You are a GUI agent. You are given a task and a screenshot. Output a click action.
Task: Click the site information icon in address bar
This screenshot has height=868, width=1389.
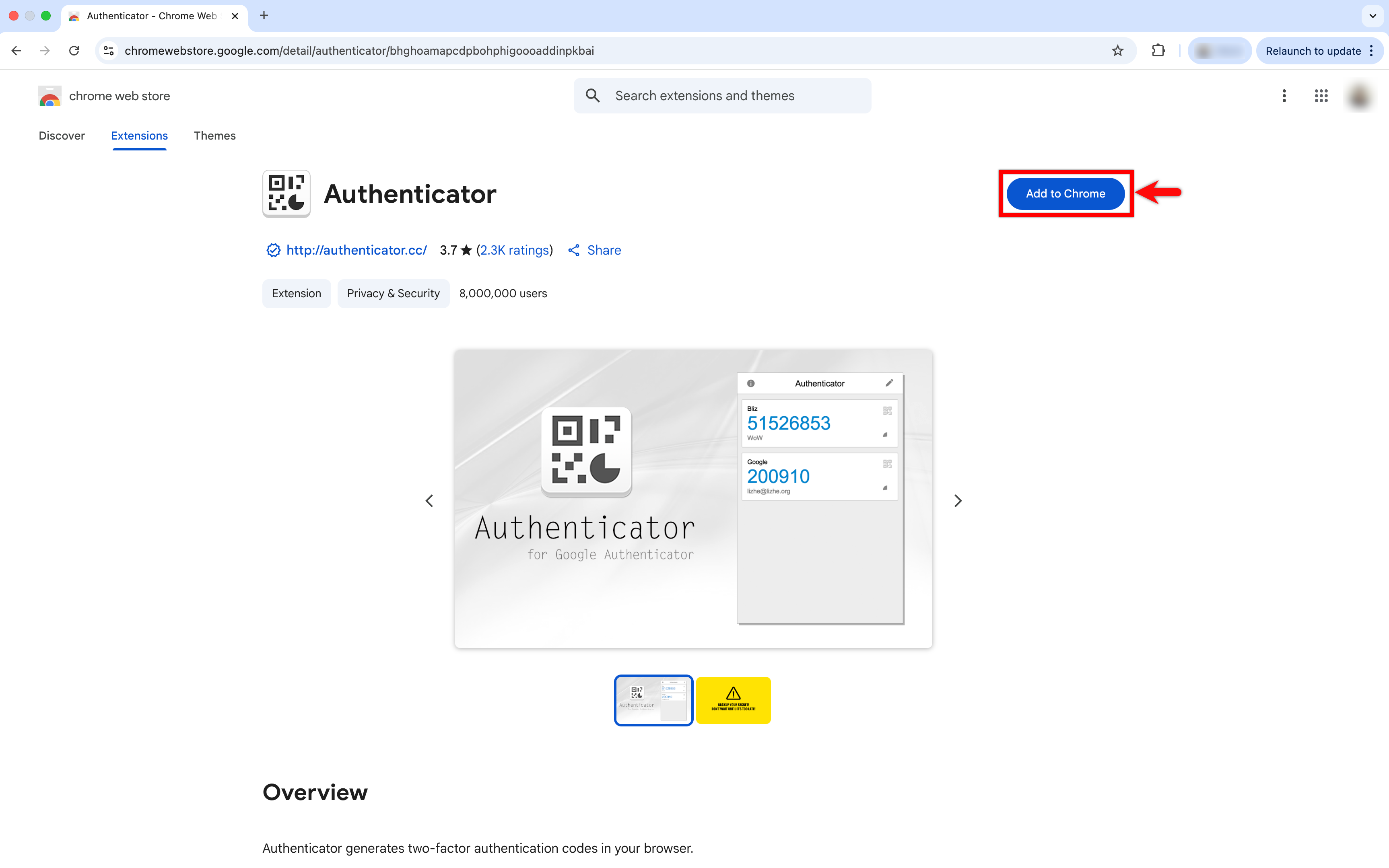[x=108, y=51]
